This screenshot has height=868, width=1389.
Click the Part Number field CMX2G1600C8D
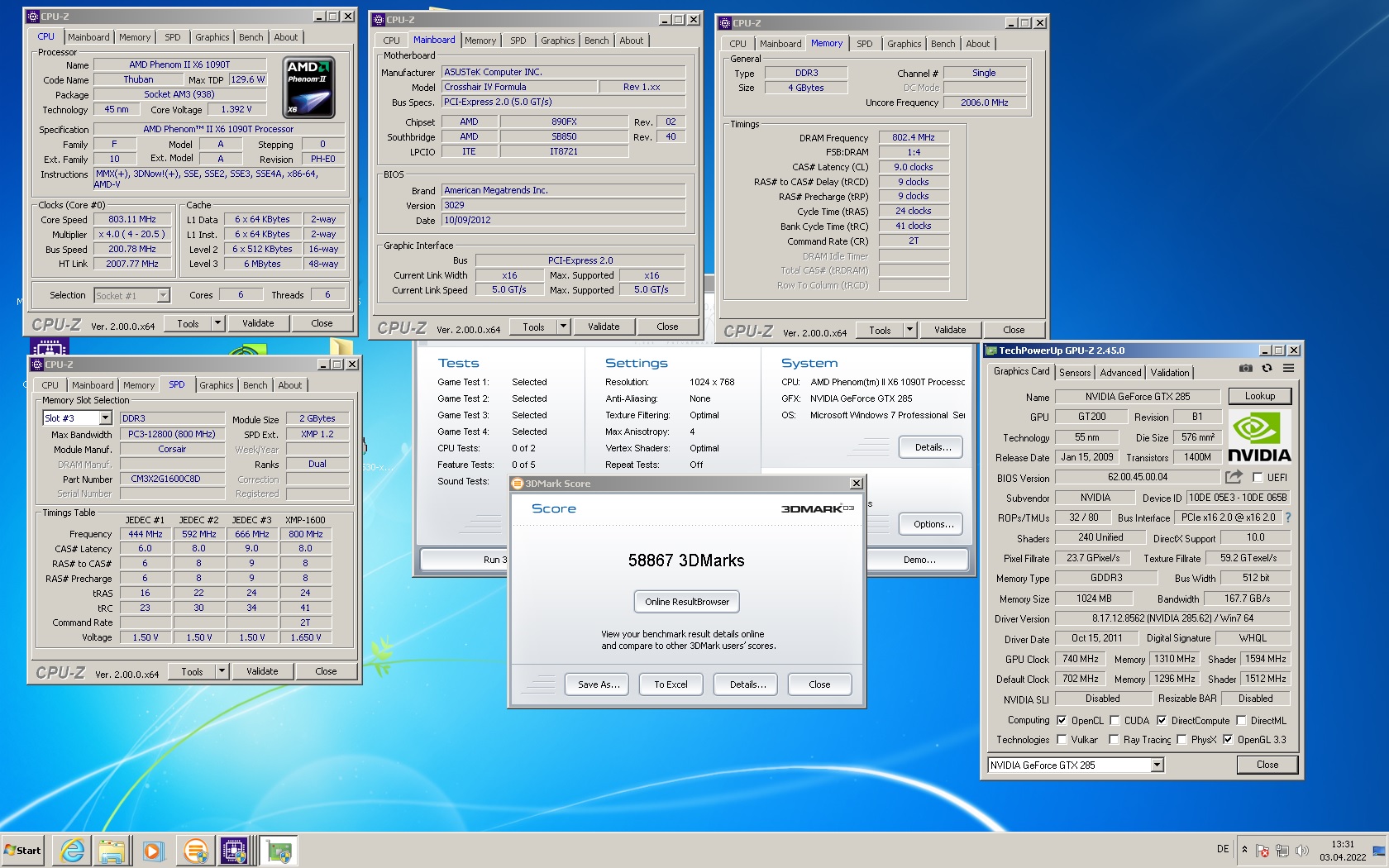pyautogui.click(x=172, y=479)
